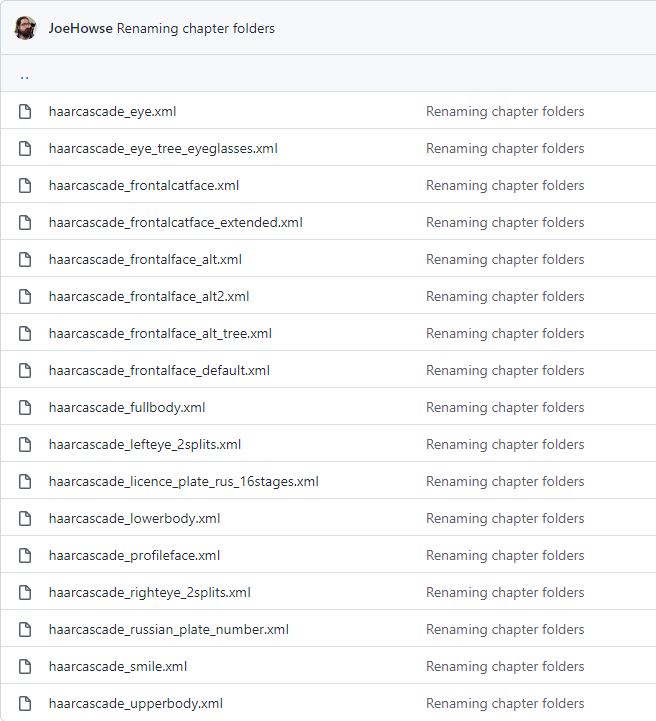The width and height of the screenshot is (656, 721).
Task: Open commit message in haarcascade_frontalface_alt.xml row
Action: point(505,259)
